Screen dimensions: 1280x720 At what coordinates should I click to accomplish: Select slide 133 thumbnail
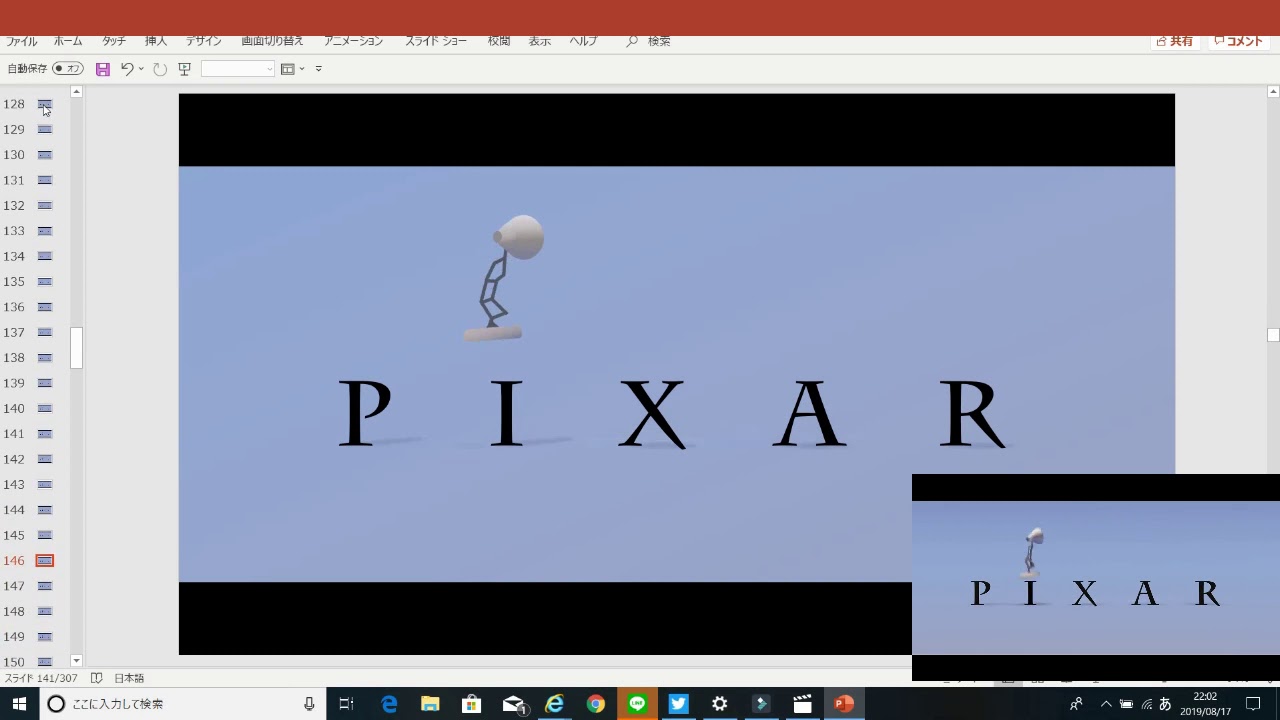click(45, 231)
